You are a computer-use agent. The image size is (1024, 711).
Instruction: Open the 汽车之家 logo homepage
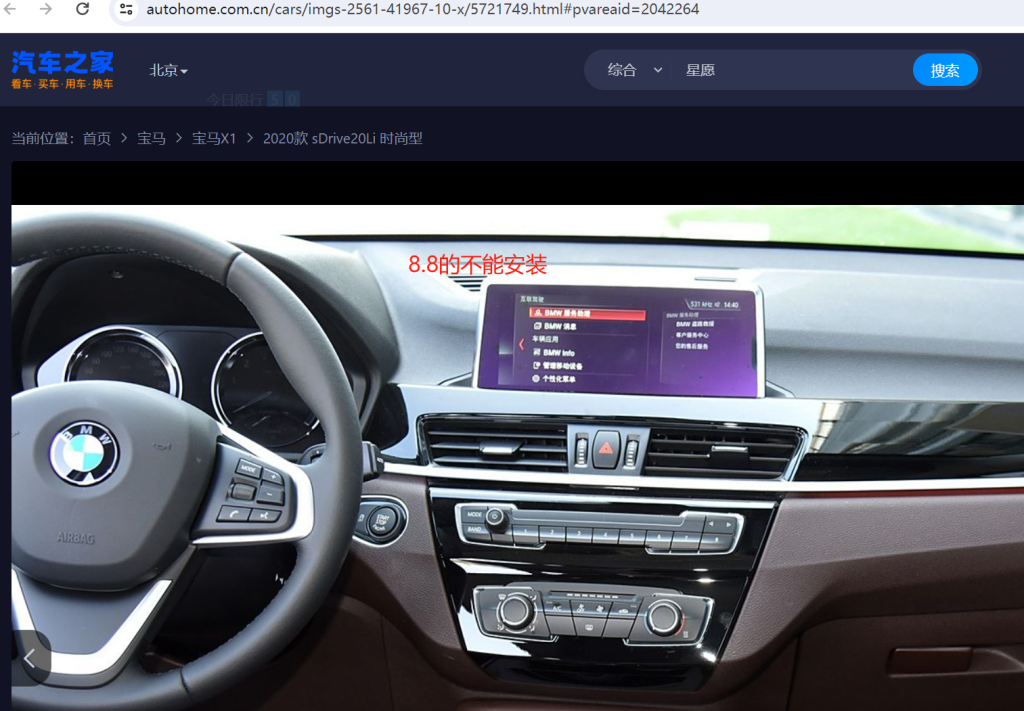63,70
